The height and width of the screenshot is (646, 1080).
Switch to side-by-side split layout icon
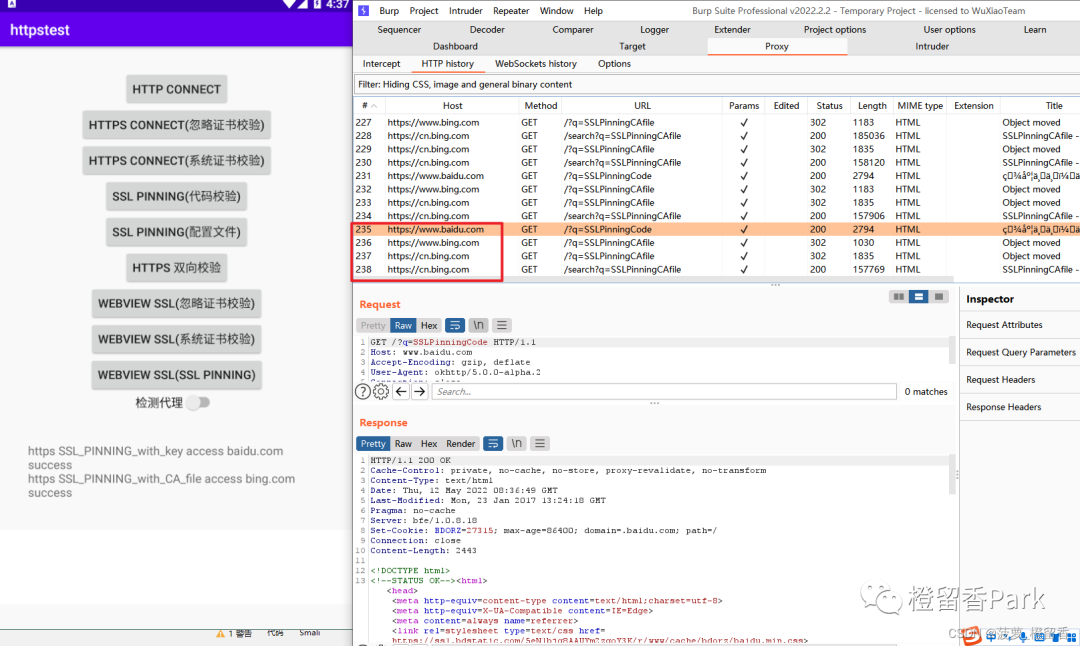(898, 297)
